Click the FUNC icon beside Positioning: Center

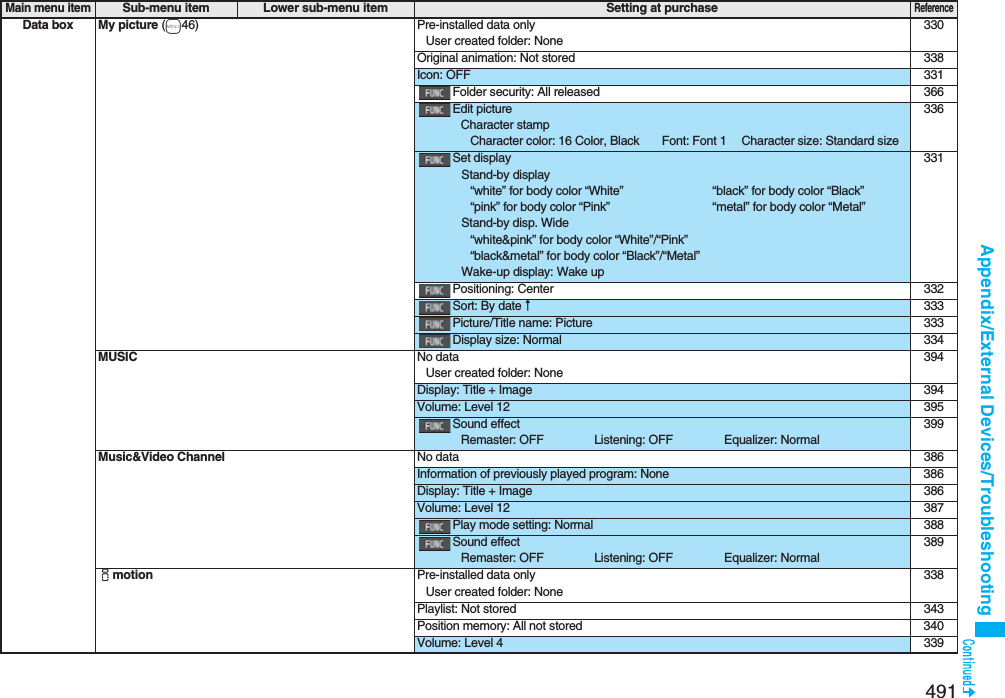(x=434, y=289)
